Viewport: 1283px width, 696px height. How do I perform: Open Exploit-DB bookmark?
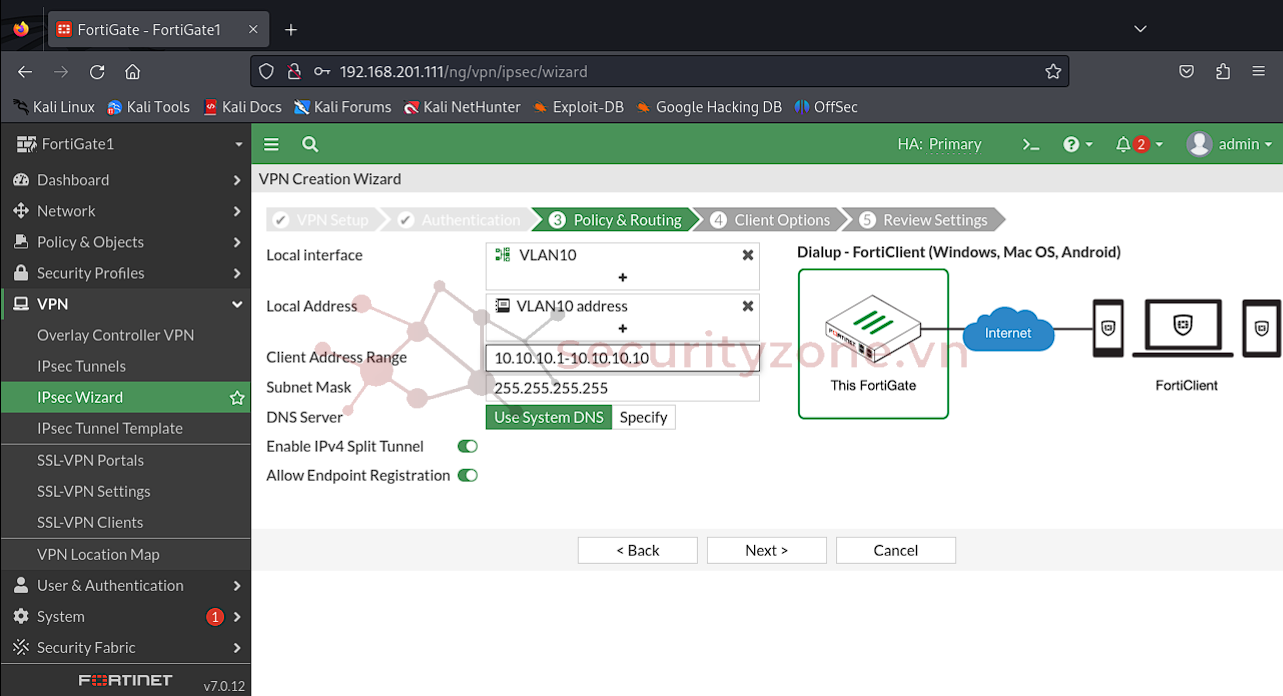click(x=578, y=107)
